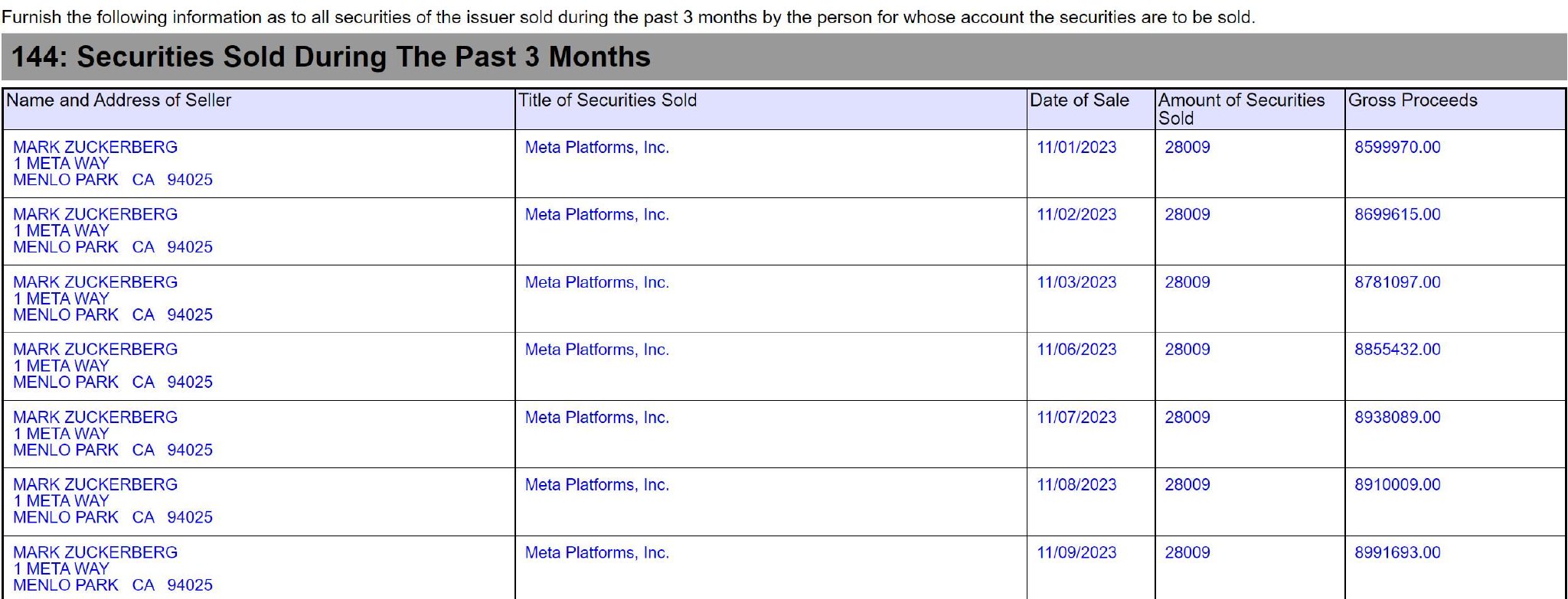Click 'MARK ZUCKERBERG' in the 11/09/2023 row
Screen dimensions: 1568x599
coord(95,553)
